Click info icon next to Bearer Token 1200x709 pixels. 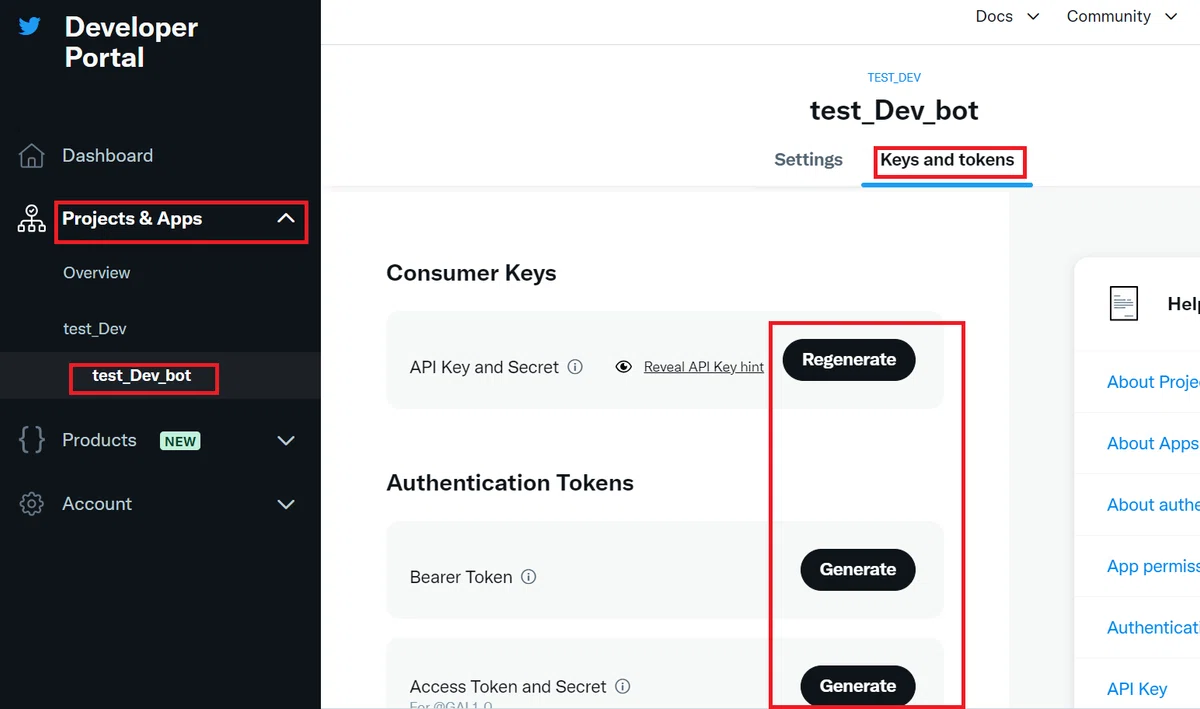[x=529, y=577]
